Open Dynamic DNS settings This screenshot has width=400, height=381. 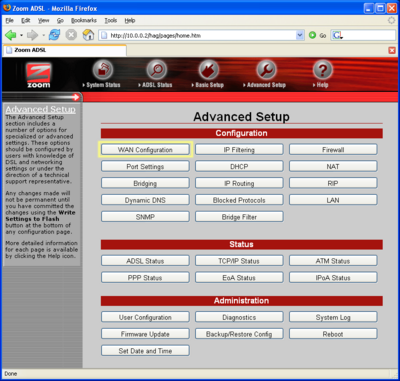coord(145,200)
